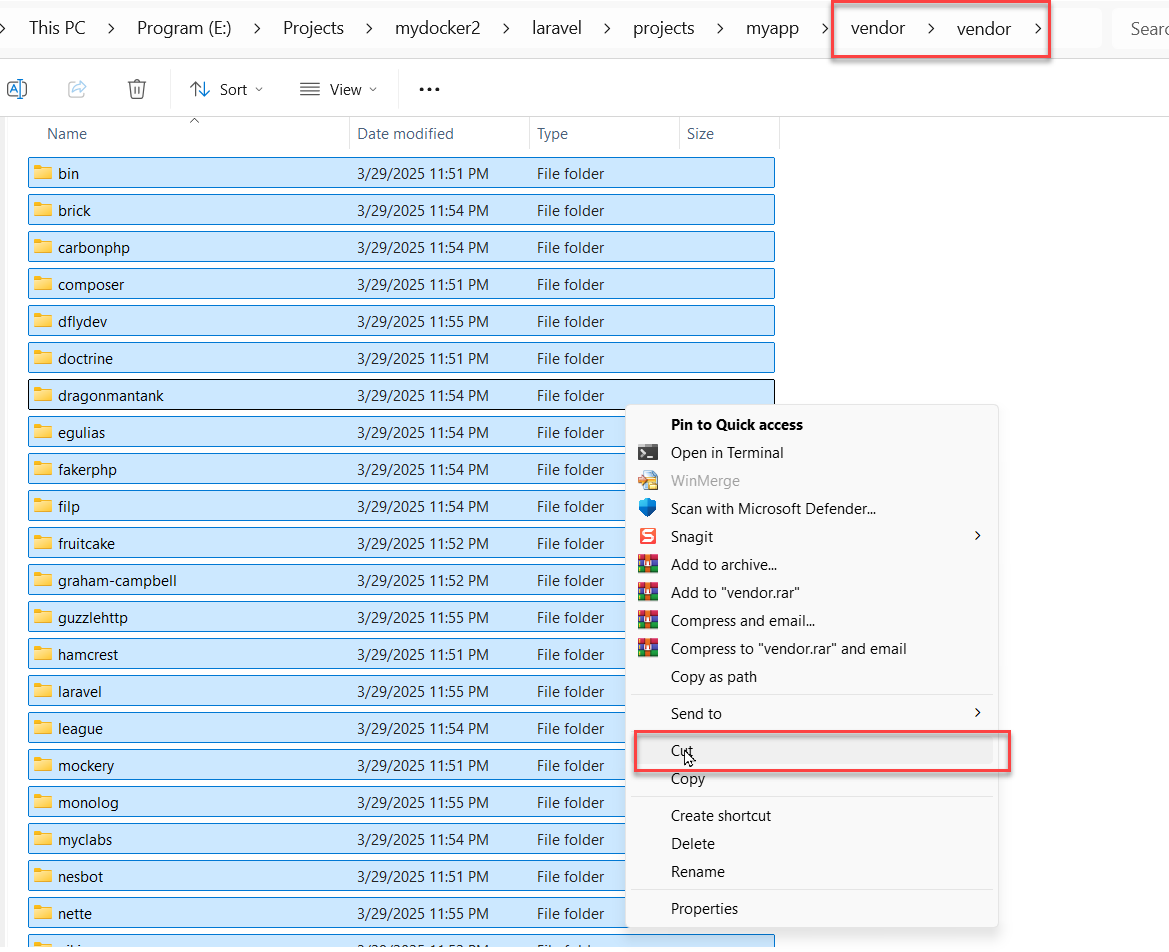Click the folder icon of dflydev
1169x952 pixels.
tap(43, 321)
